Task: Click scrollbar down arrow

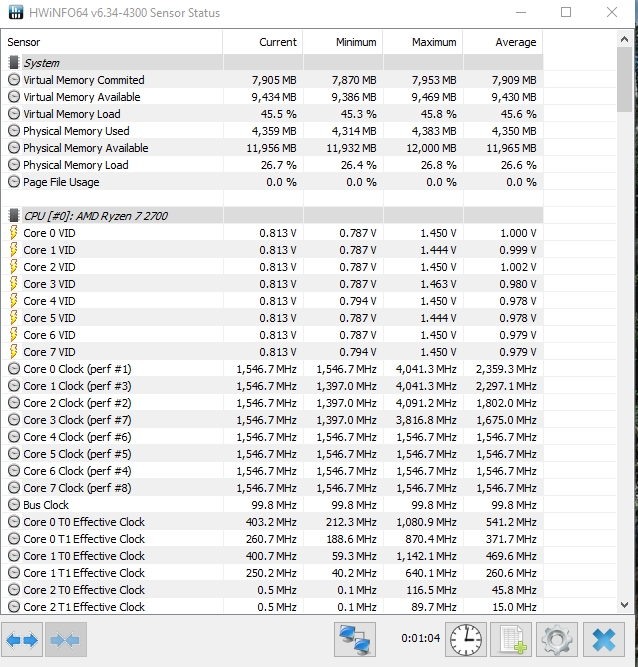Action: 624,604
